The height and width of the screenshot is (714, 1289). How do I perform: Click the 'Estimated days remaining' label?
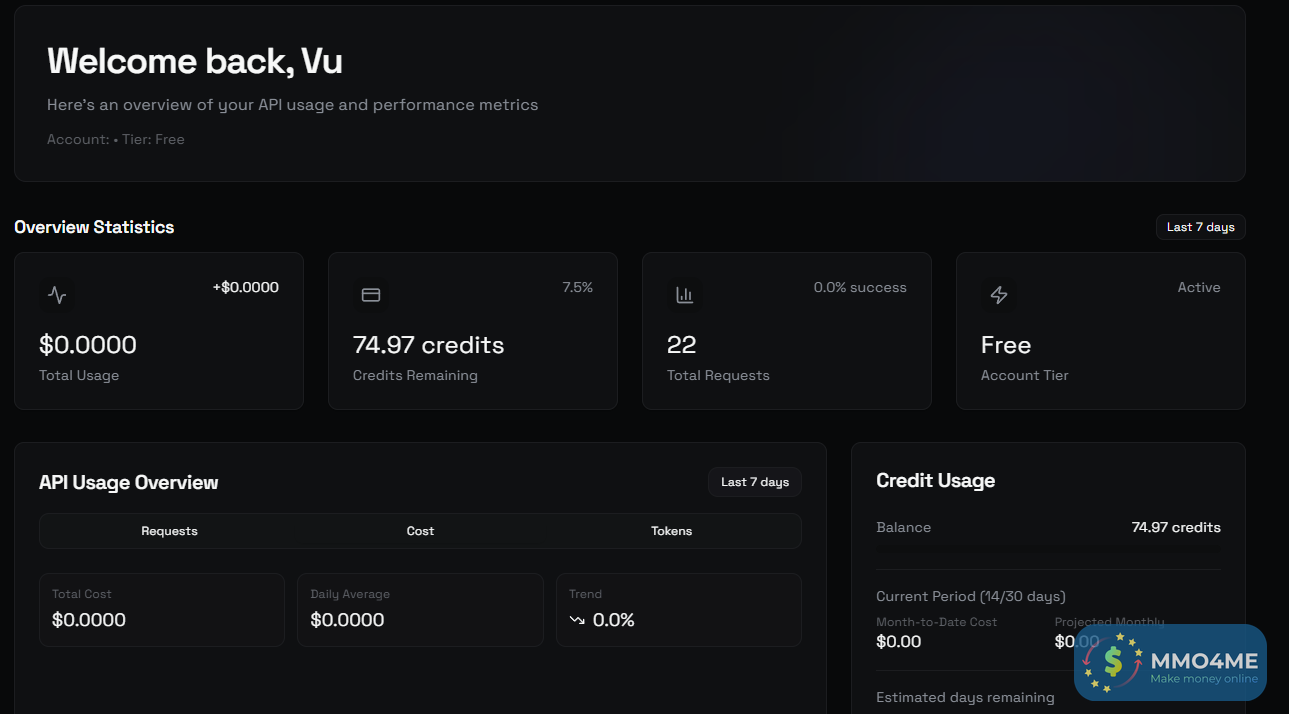[x=965, y=697]
